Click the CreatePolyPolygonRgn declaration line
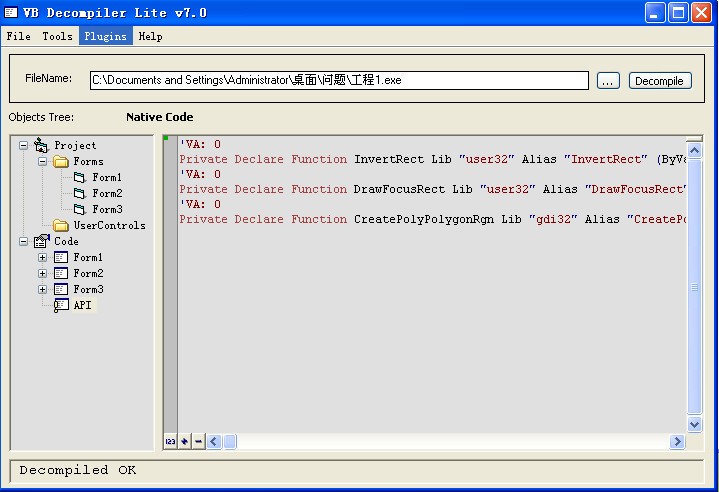The image size is (719, 492). click(432, 219)
